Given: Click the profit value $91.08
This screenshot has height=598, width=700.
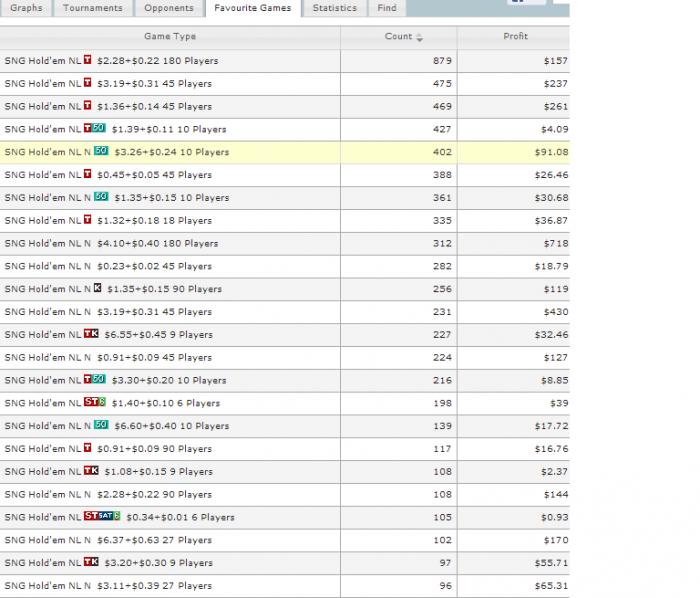Looking at the screenshot, I should coord(551,152).
